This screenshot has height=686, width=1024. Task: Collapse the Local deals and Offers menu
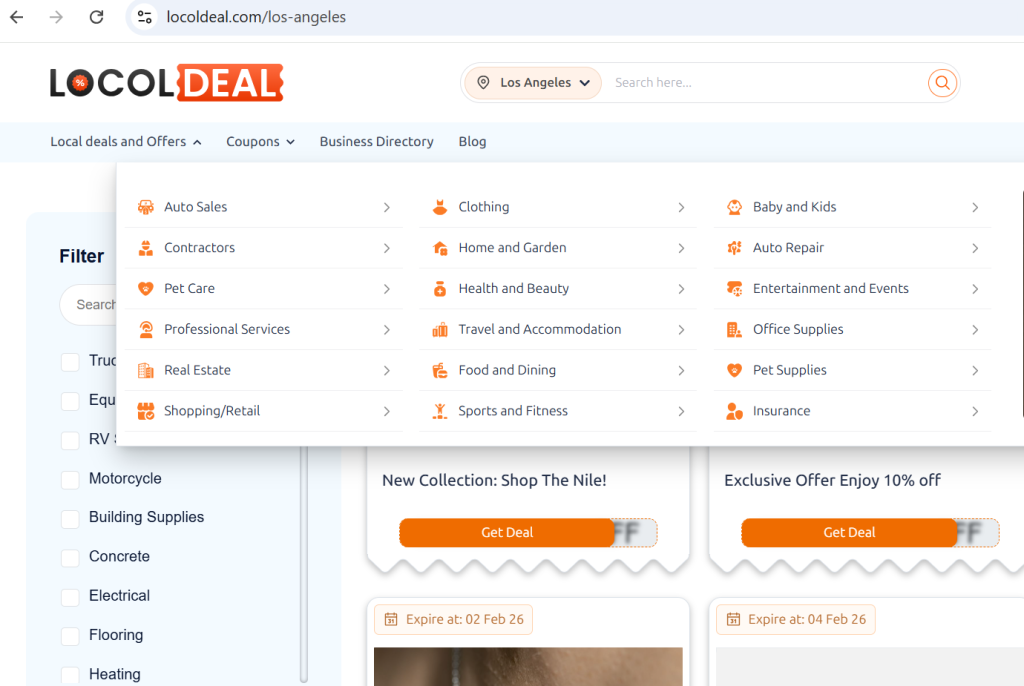pos(126,142)
